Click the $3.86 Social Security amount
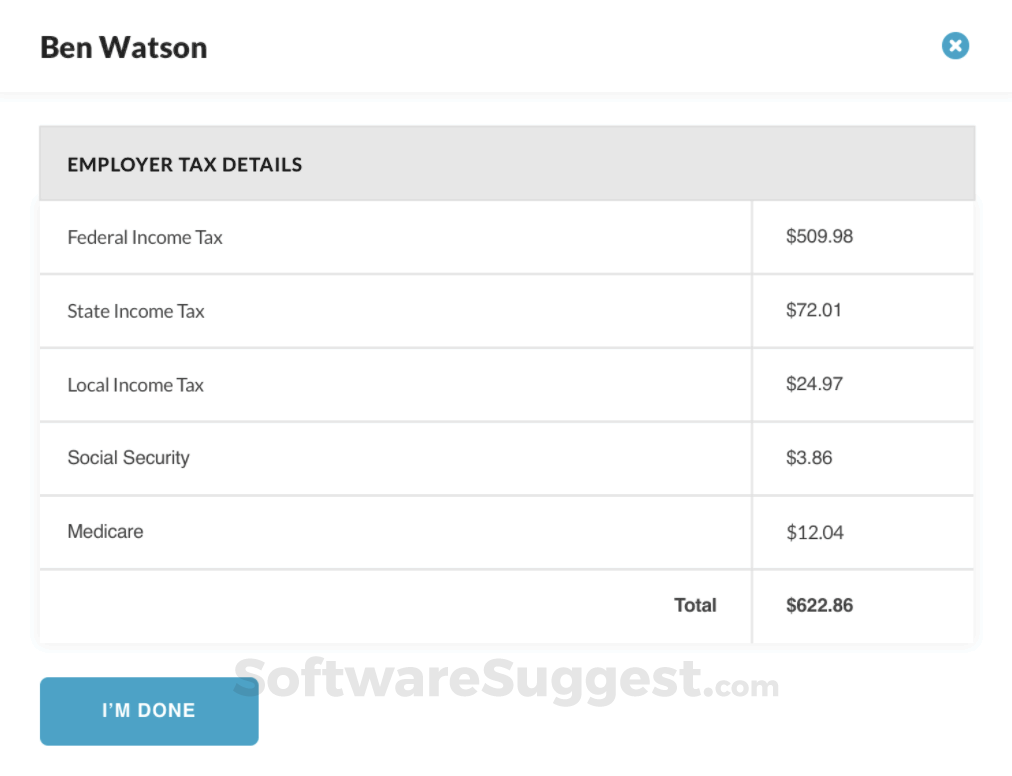The image size is (1012, 776). (x=809, y=458)
